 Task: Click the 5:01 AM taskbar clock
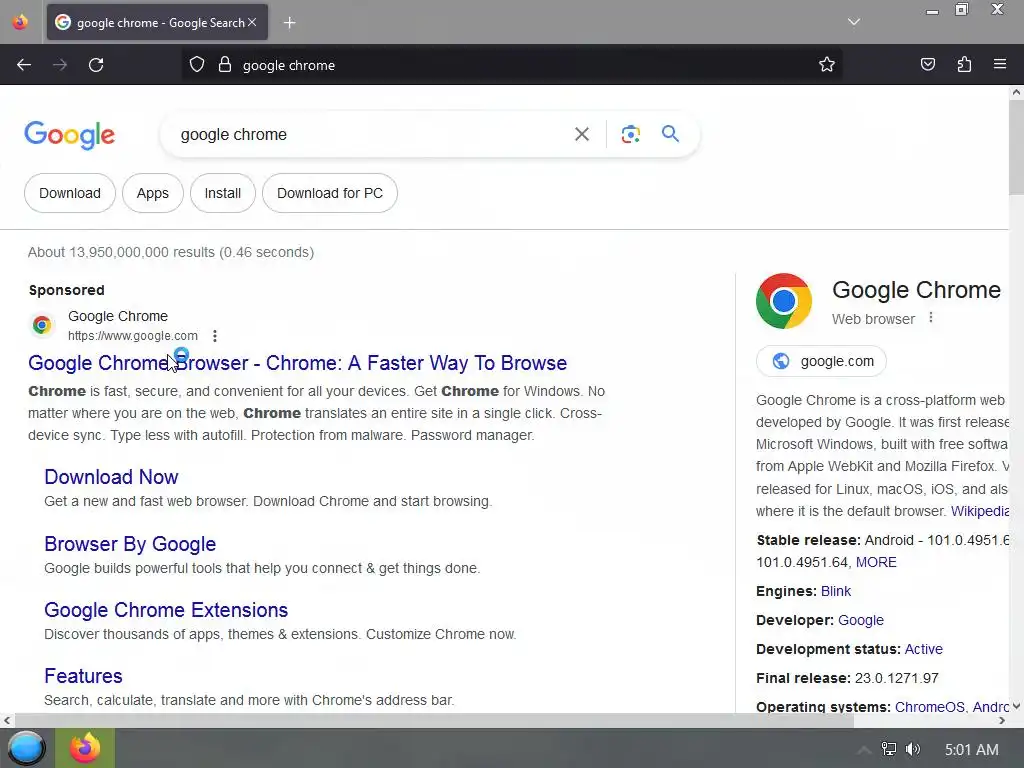point(971,750)
